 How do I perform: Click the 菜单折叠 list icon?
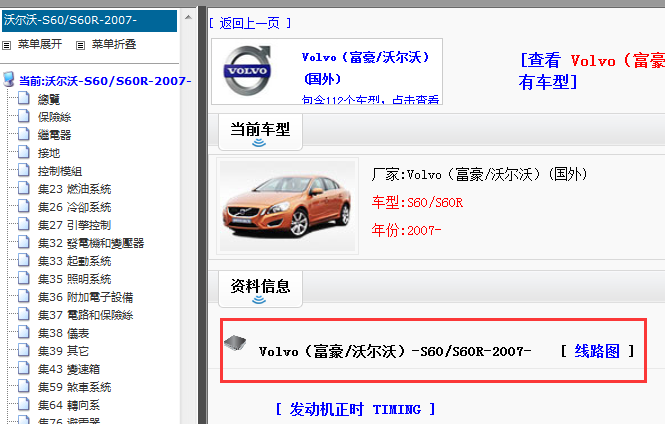click(x=80, y=45)
